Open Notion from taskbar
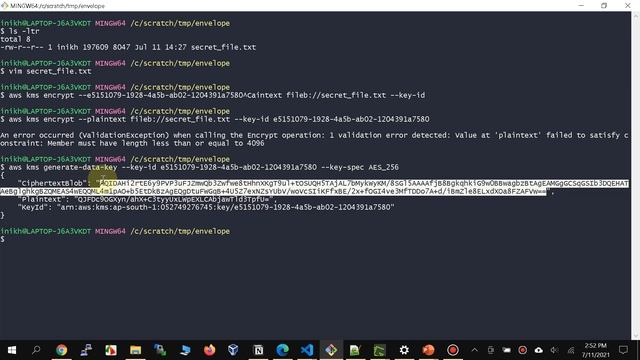 point(258,350)
